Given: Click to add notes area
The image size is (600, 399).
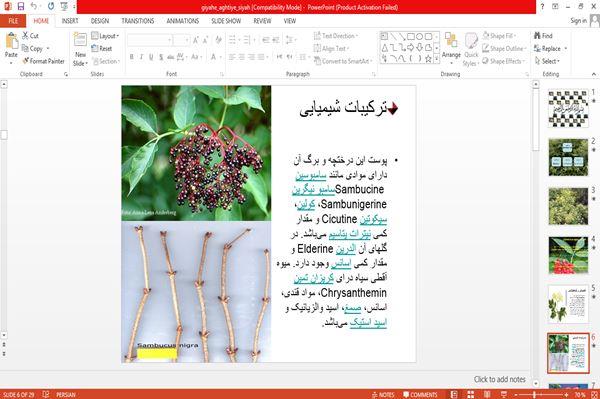Looking at the screenshot, I should tap(499, 379).
